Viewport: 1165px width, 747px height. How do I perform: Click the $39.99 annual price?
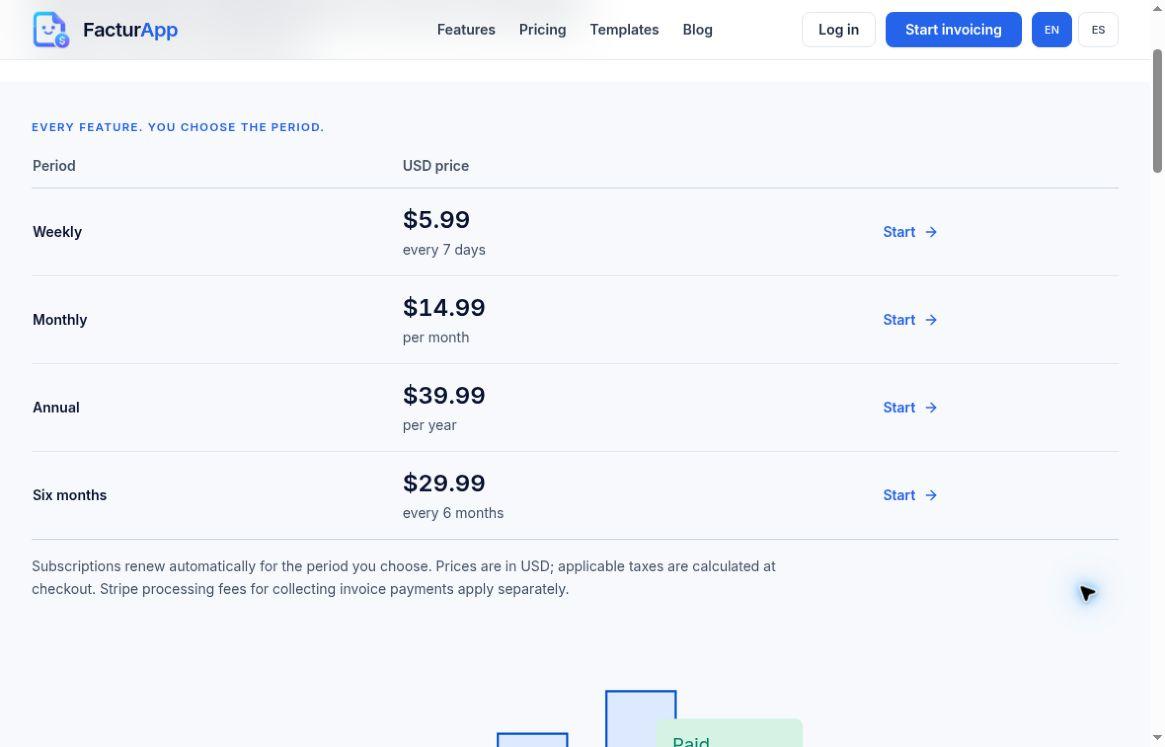point(444,395)
